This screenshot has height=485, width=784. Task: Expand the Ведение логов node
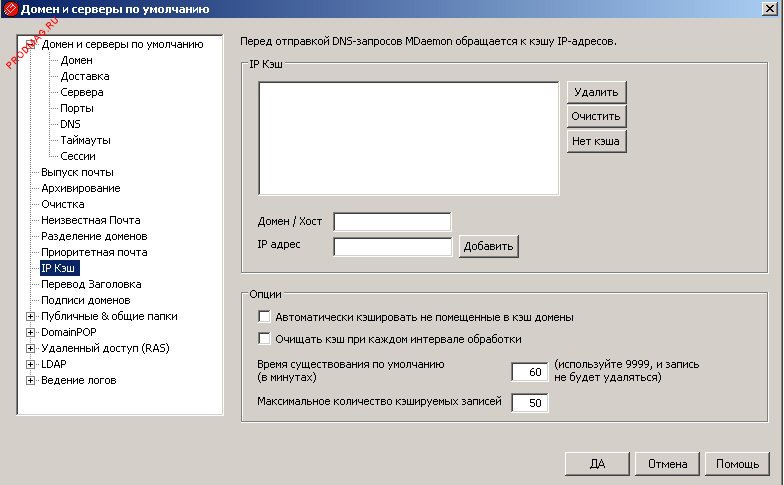30,380
